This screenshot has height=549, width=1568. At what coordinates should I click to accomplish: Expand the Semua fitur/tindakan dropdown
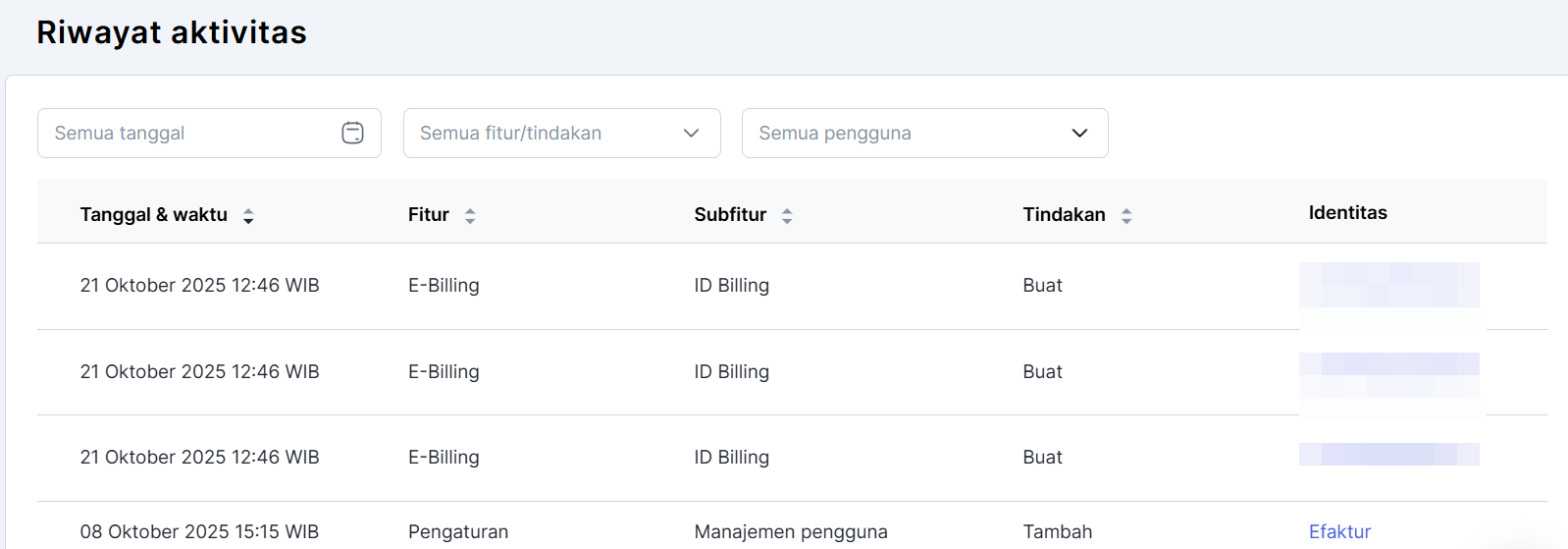(561, 133)
